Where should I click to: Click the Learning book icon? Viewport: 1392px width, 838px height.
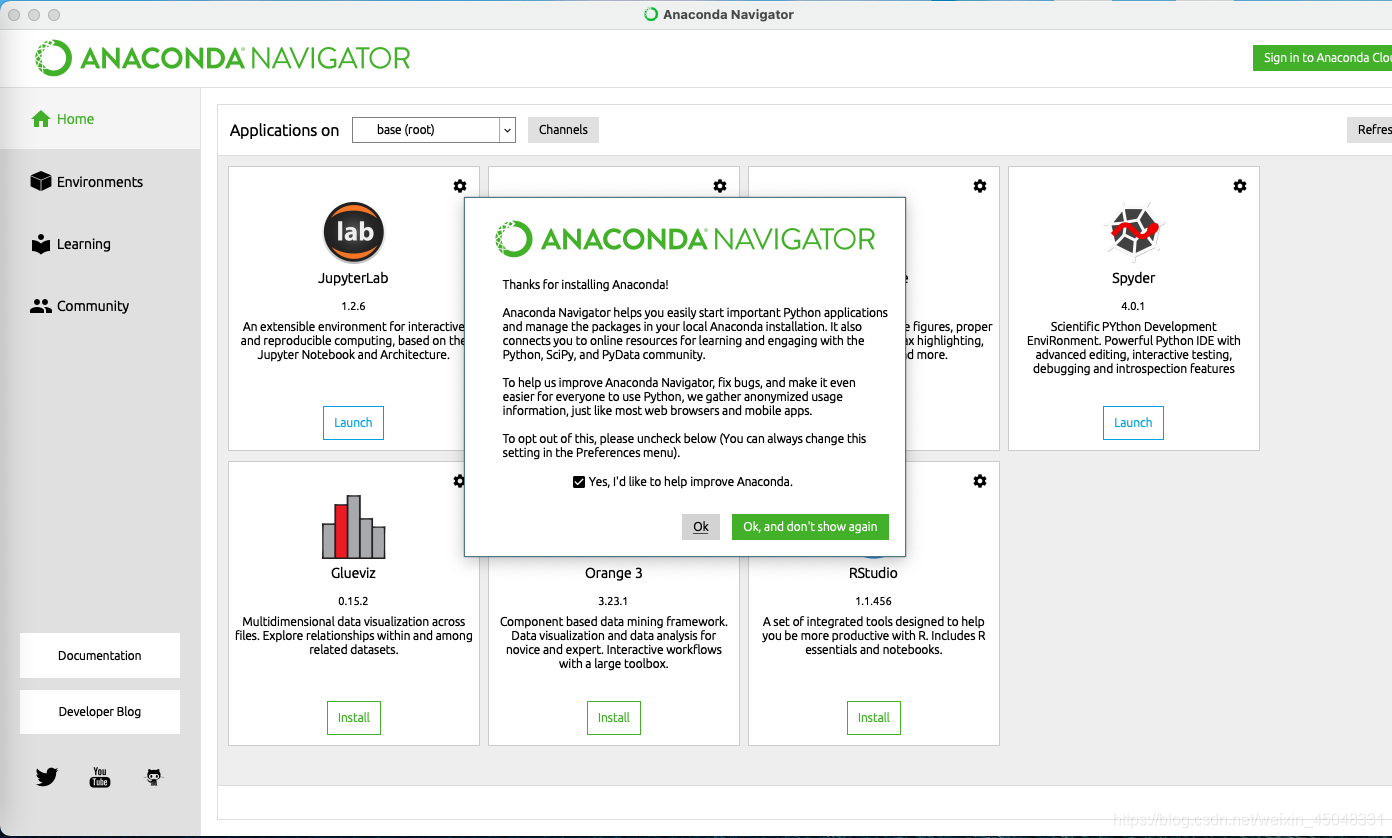(x=41, y=244)
